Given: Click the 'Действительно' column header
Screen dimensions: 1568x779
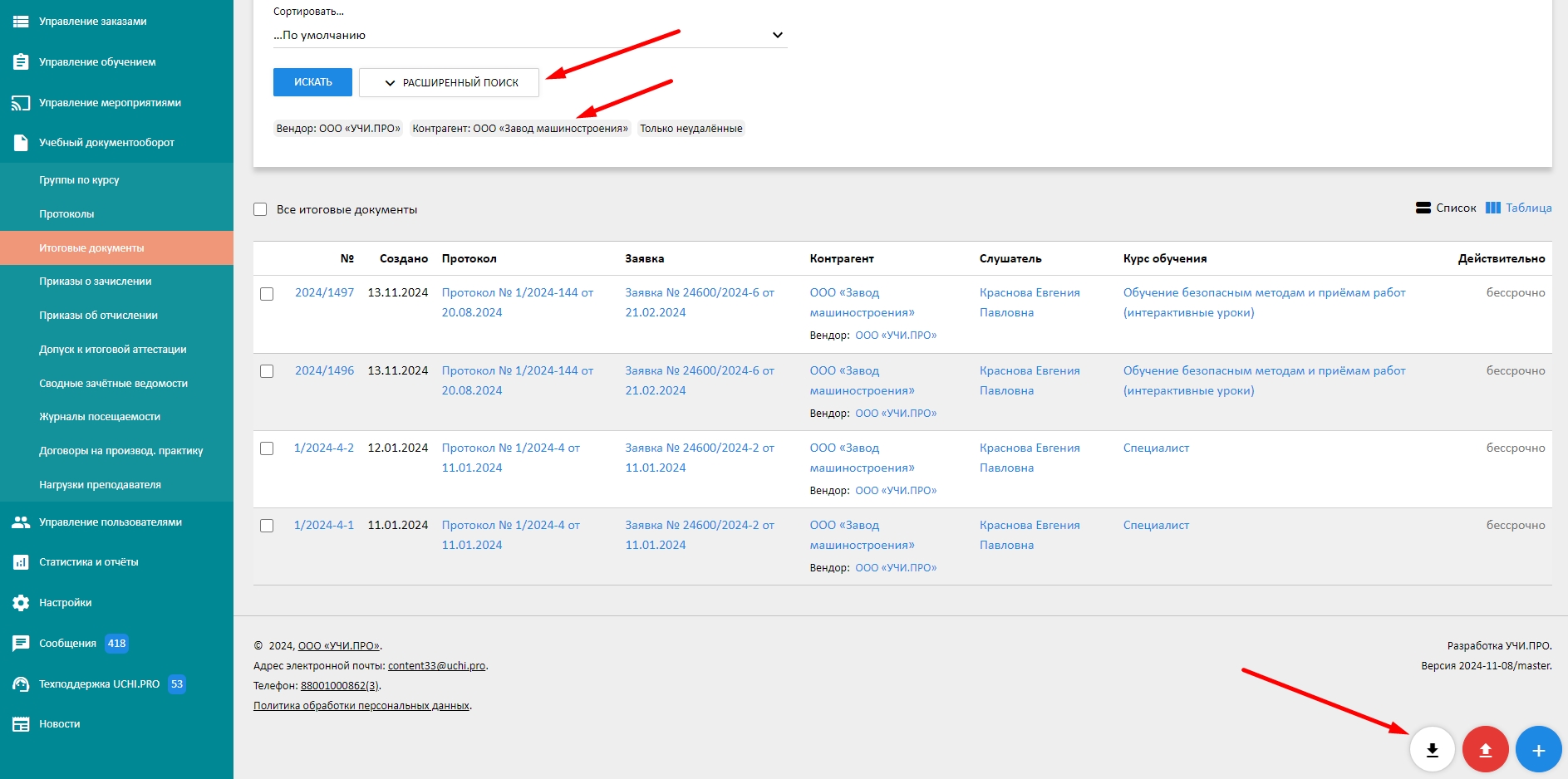Looking at the screenshot, I should click(x=1502, y=259).
